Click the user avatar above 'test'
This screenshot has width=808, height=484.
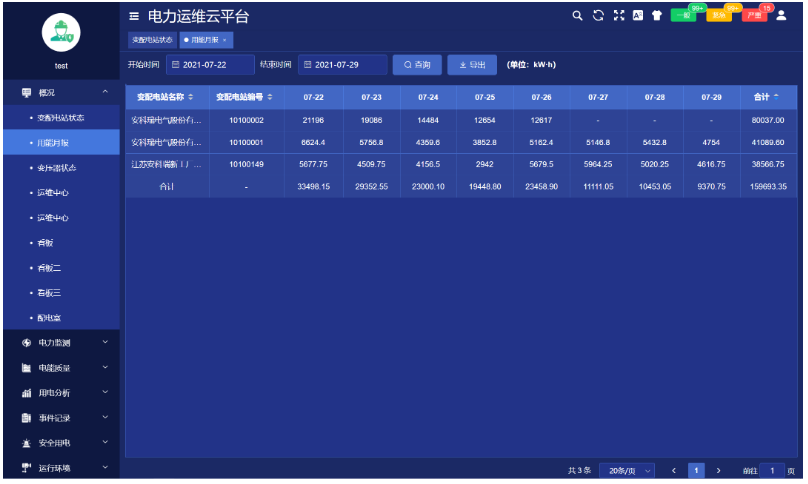tap(60, 32)
